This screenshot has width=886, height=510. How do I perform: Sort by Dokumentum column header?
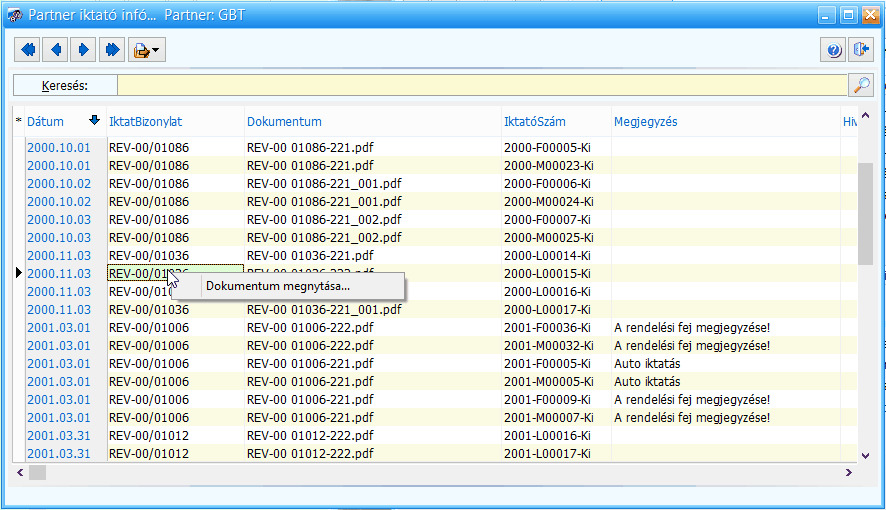[284, 121]
